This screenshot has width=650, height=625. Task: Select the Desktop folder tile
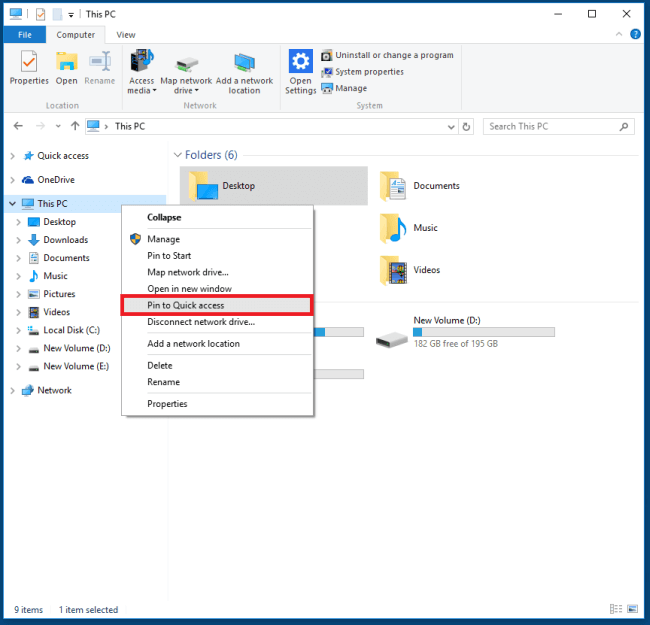[x=274, y=186]
